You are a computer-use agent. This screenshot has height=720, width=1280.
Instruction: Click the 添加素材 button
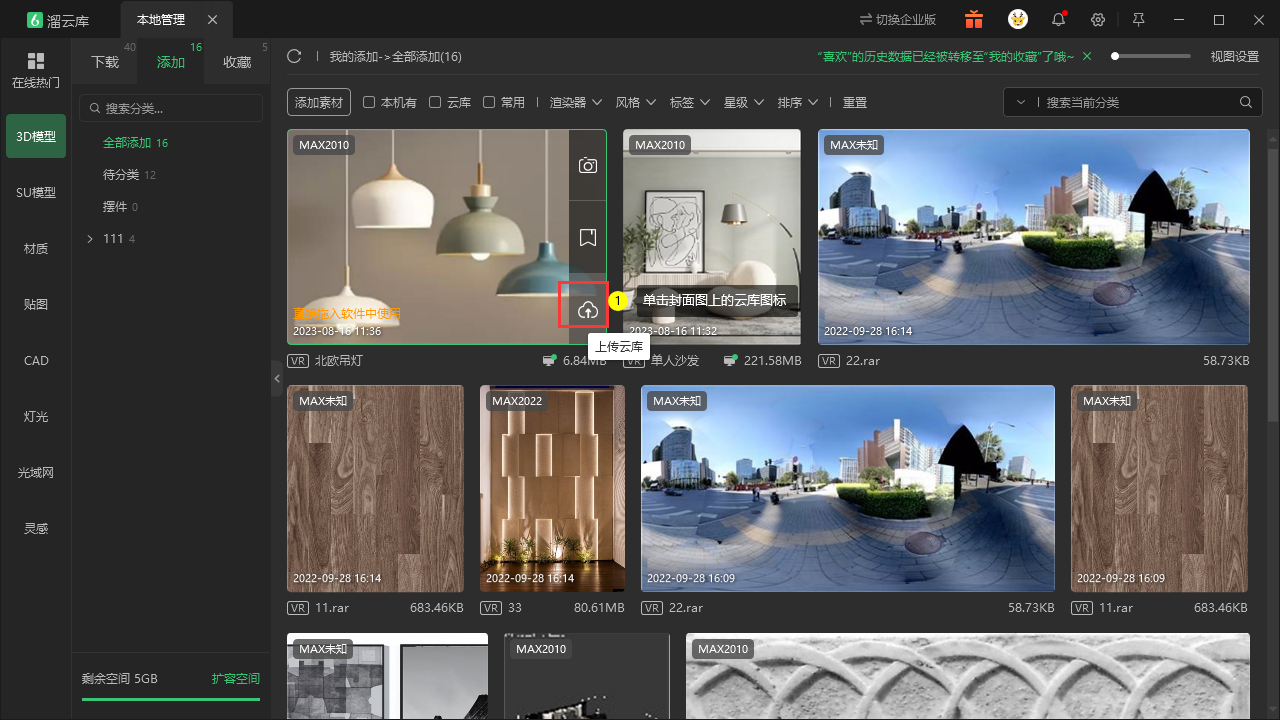point(319,102)
